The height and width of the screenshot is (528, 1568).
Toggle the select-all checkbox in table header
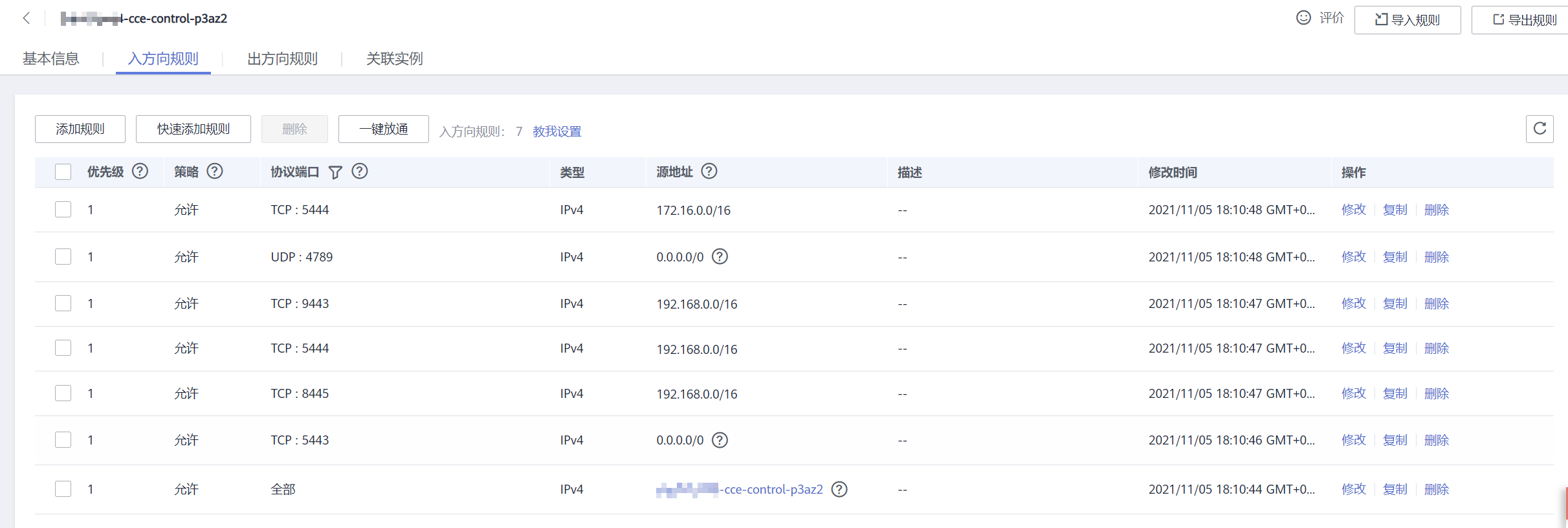pyautogui.click(x=63, y=172)
